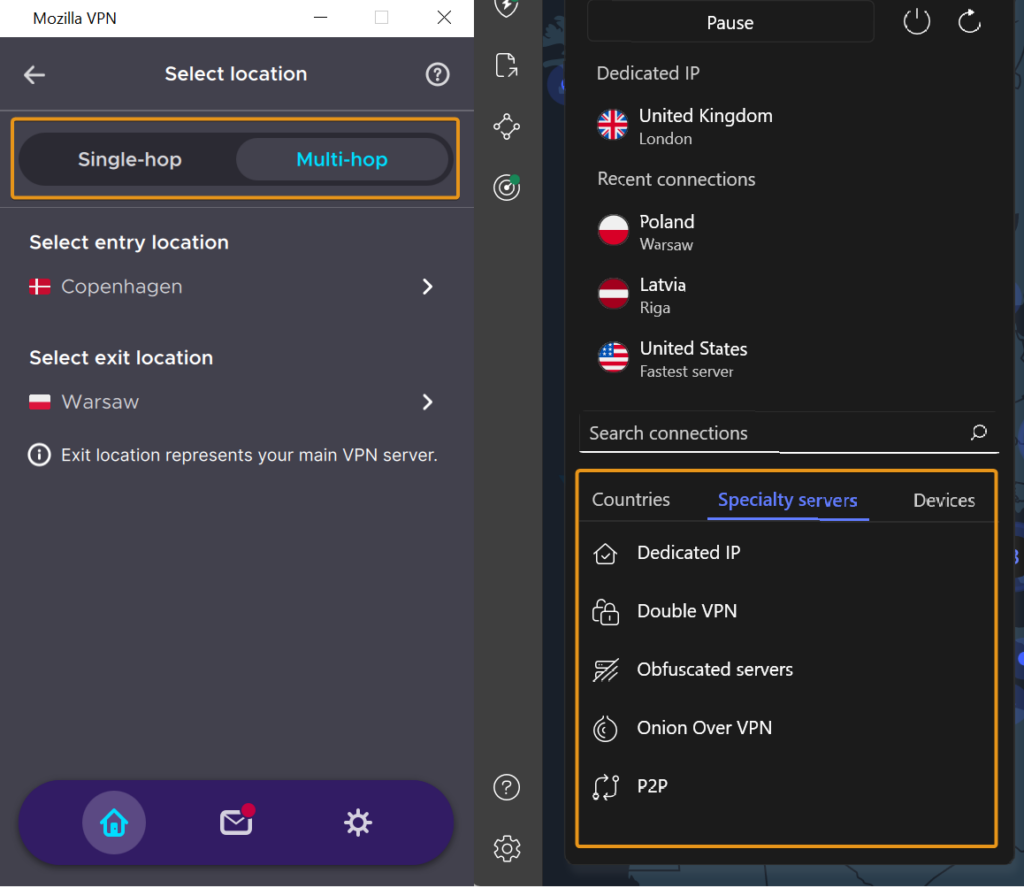Open Mozilla VPN settings gear in bottom bar

coord(358,823)
